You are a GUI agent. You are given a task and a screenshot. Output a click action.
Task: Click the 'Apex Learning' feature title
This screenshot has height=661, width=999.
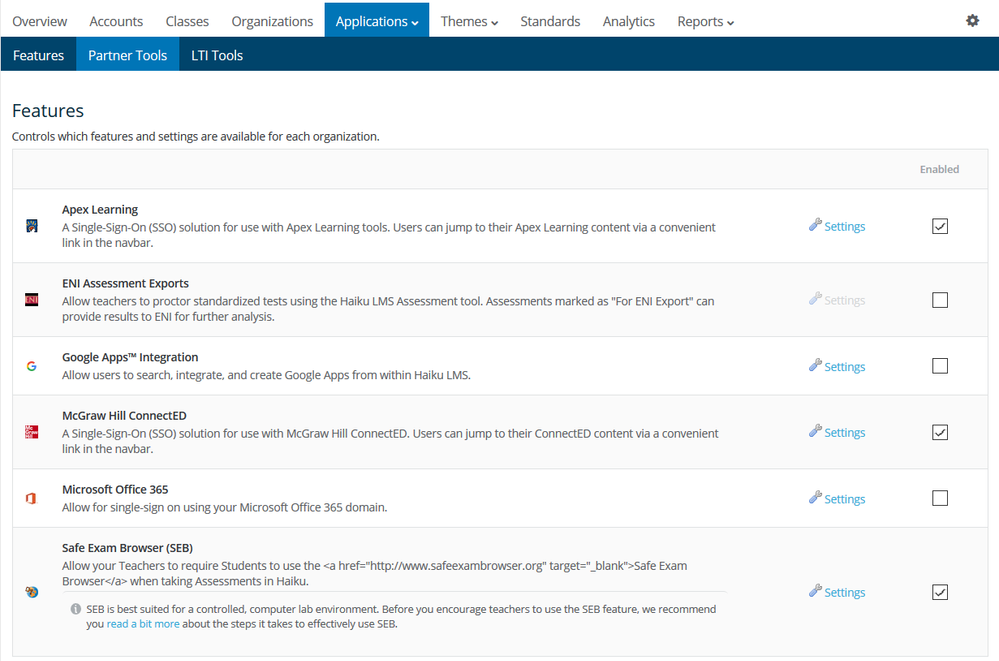tap(100, 210)
